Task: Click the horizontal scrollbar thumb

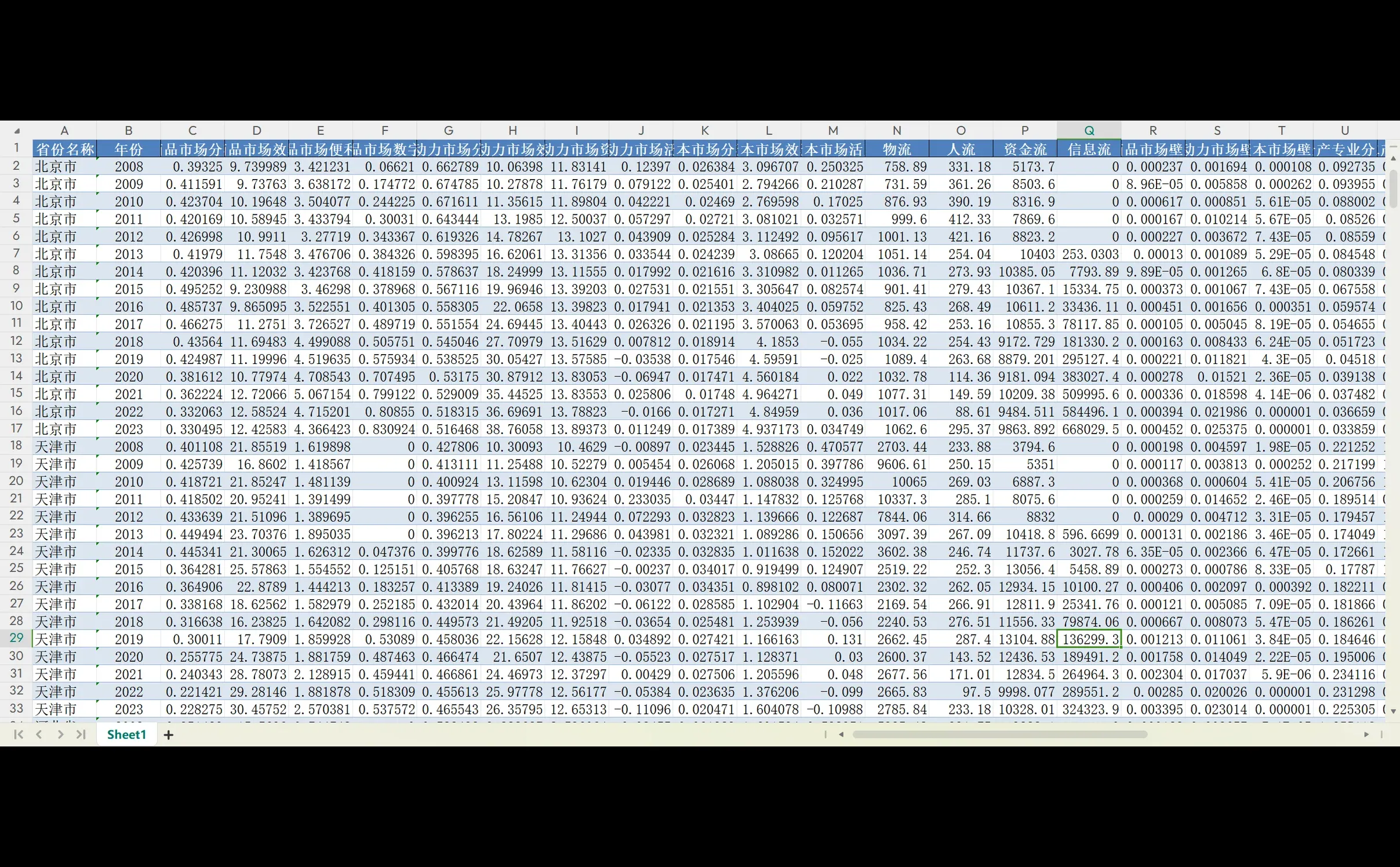Action: click(x=999, y=734)
